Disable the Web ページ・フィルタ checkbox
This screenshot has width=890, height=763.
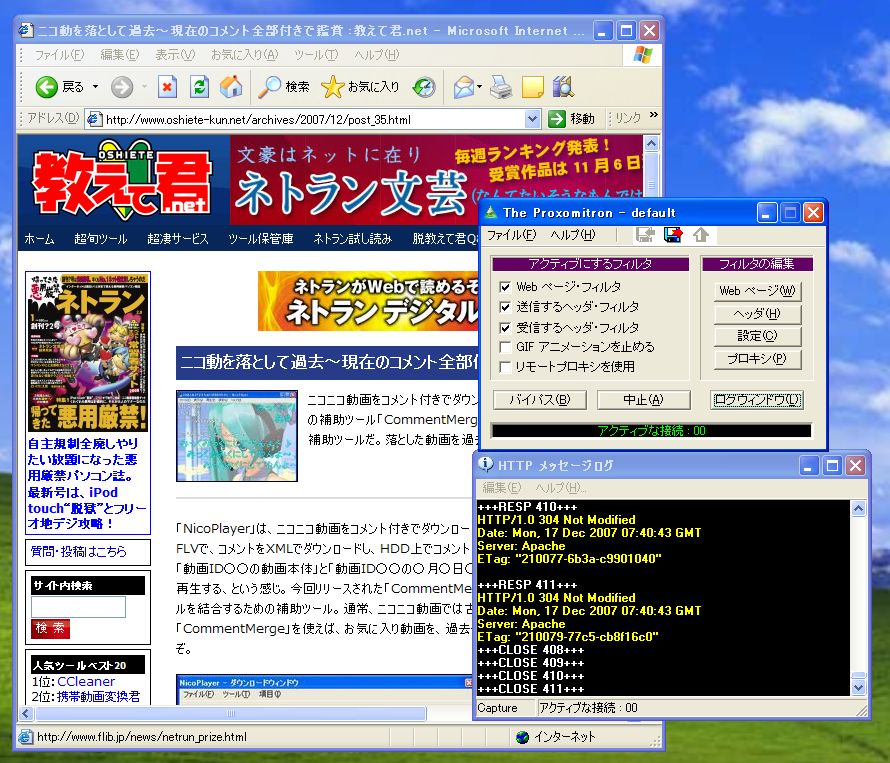505,287
